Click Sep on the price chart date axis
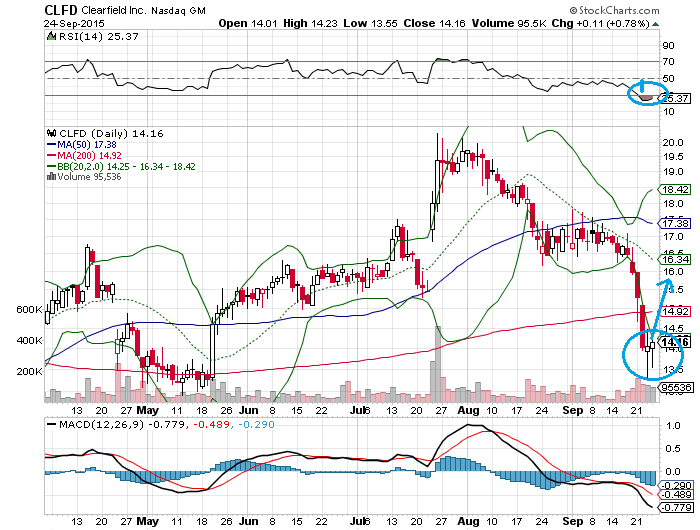 click(x=573, y=410)
